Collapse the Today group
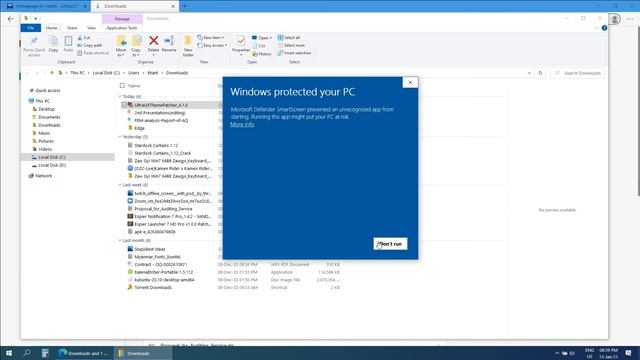The height and width of the screenshot is (360, 640). point(120,96)
